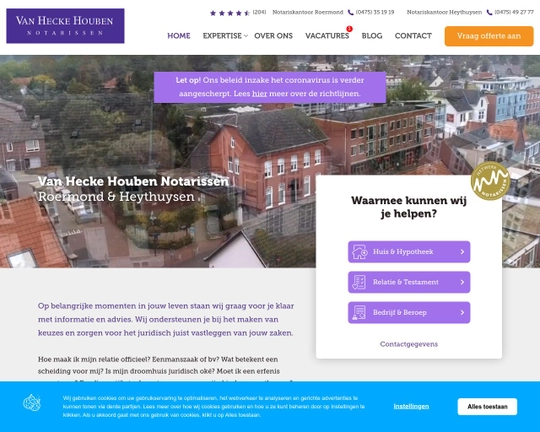Screen dimensions: 540x432
Task: Click the arrow on Bedrijf & Beroep button
Action: 462,312
